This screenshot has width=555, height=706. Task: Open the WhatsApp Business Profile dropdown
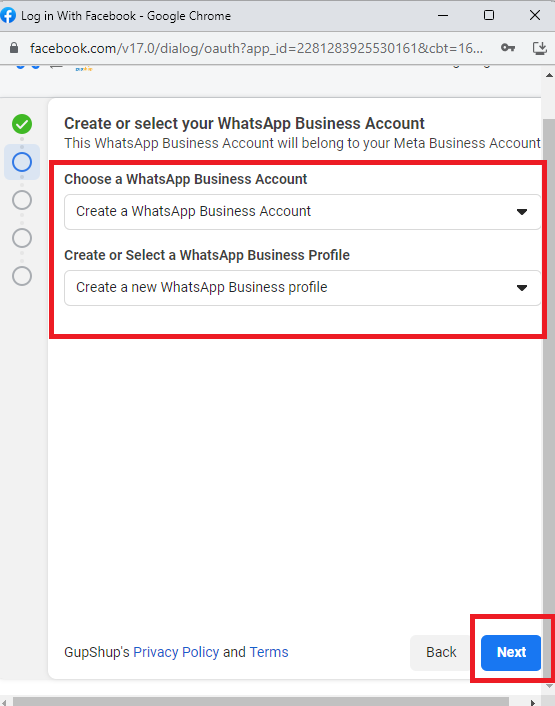click(302, 288)
